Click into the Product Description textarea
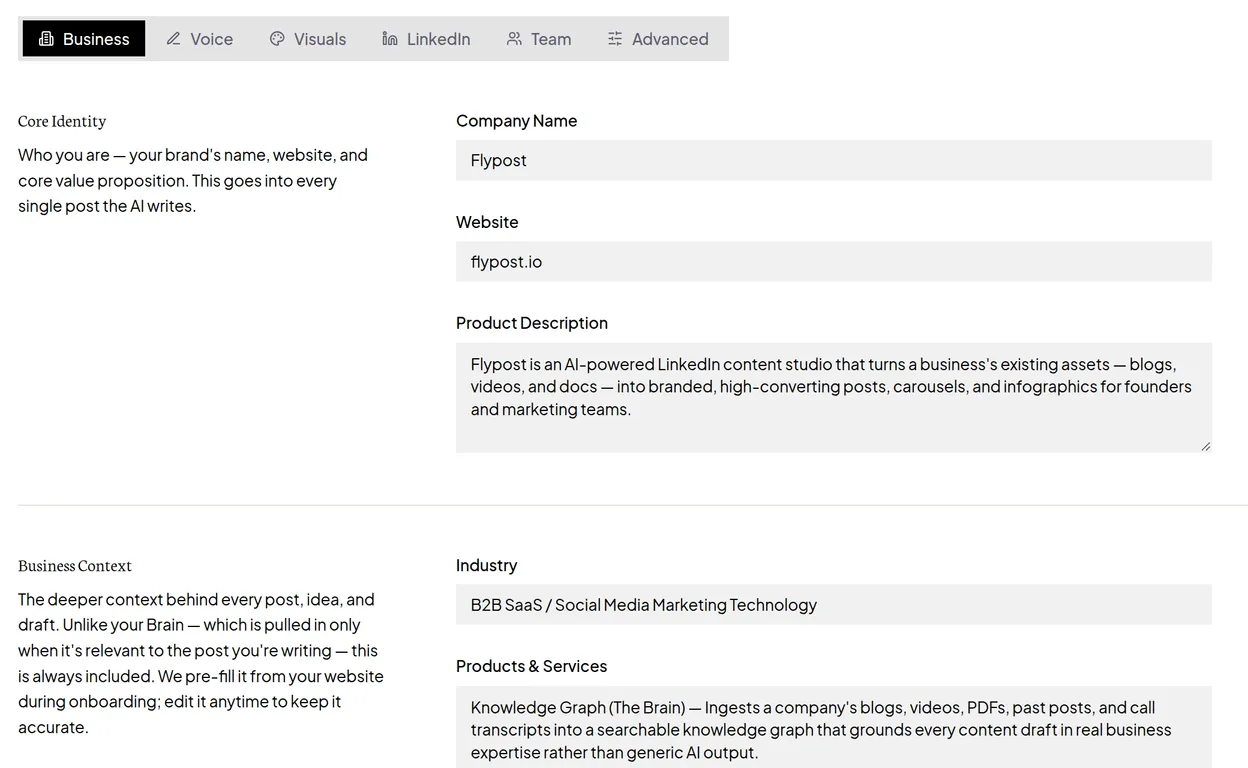This screenshot has width=1248, height=768. [x=834, y=397]
